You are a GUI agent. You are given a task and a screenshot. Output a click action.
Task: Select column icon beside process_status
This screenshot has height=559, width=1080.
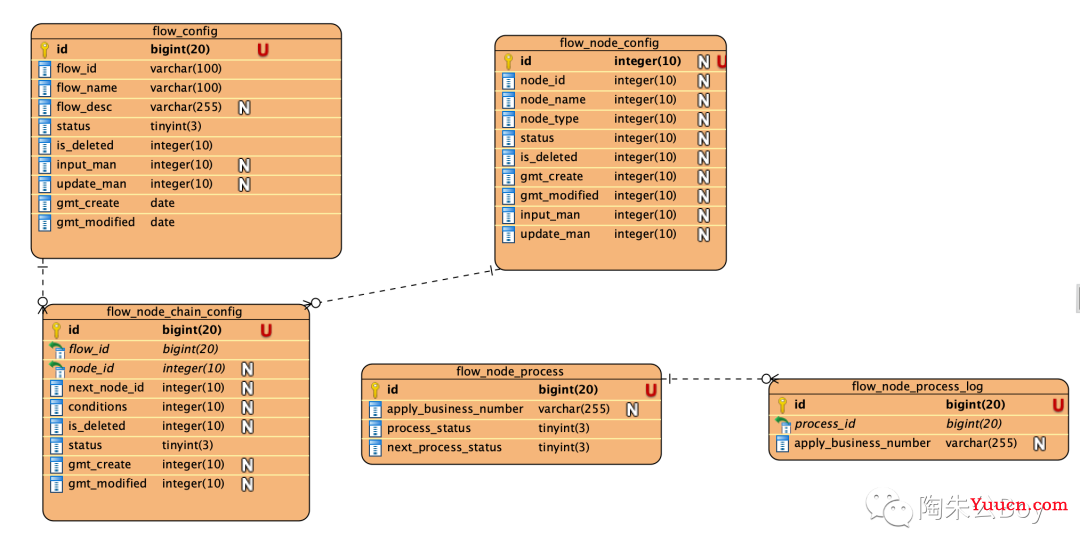(x=375, y=429)
